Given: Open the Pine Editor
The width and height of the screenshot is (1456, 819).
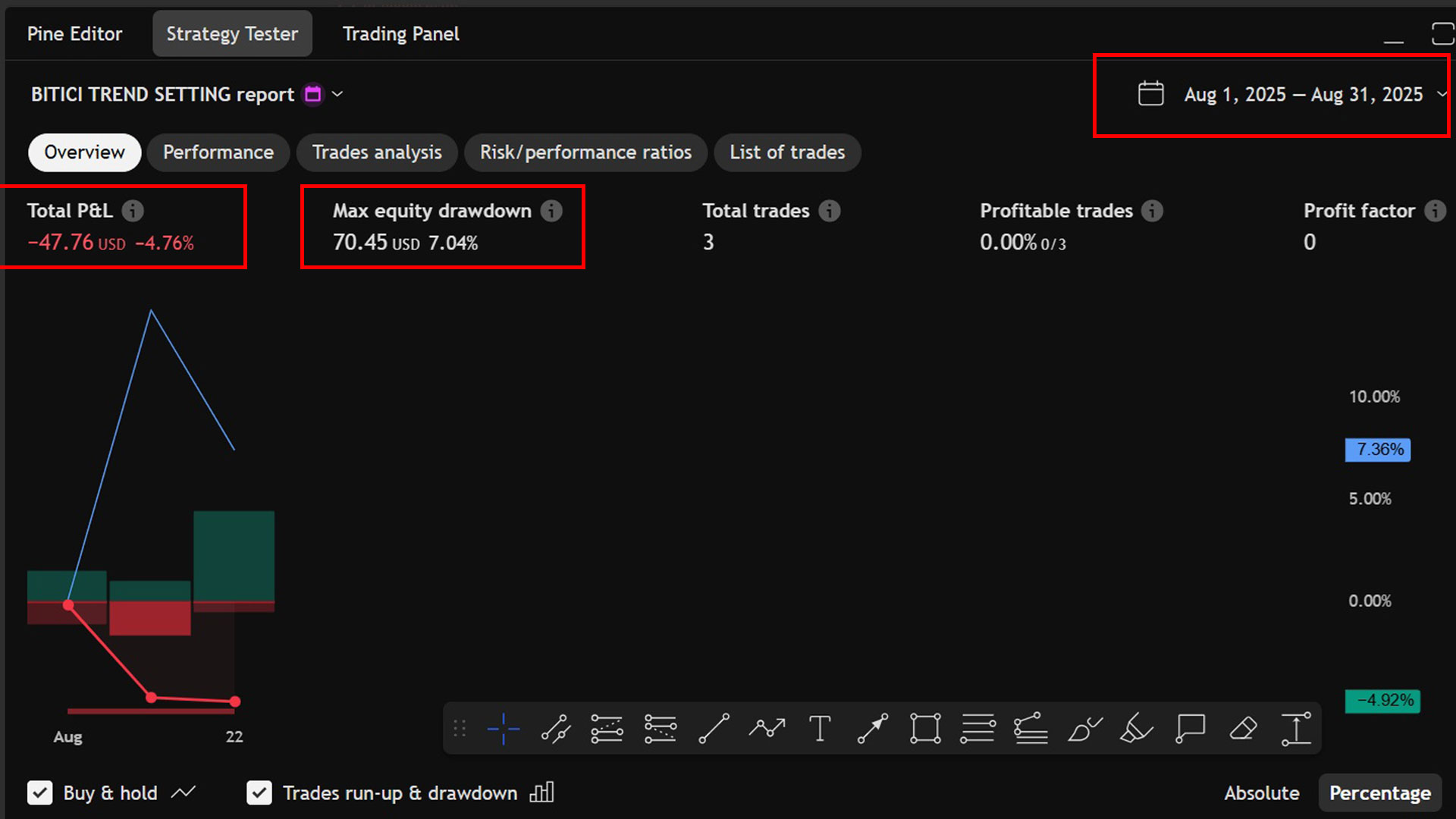Looking at the screenshot, I should point(74,33).
